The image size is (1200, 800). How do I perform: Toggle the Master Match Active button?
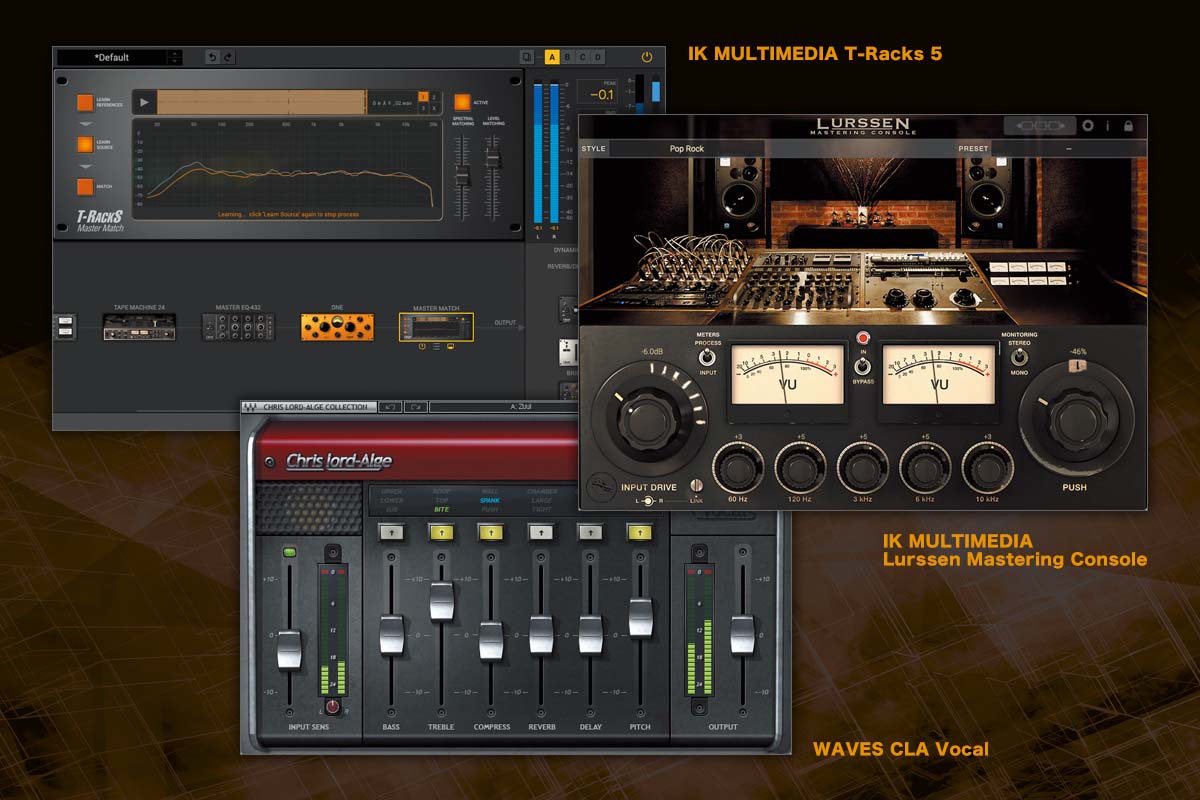(x=462, y=102)
